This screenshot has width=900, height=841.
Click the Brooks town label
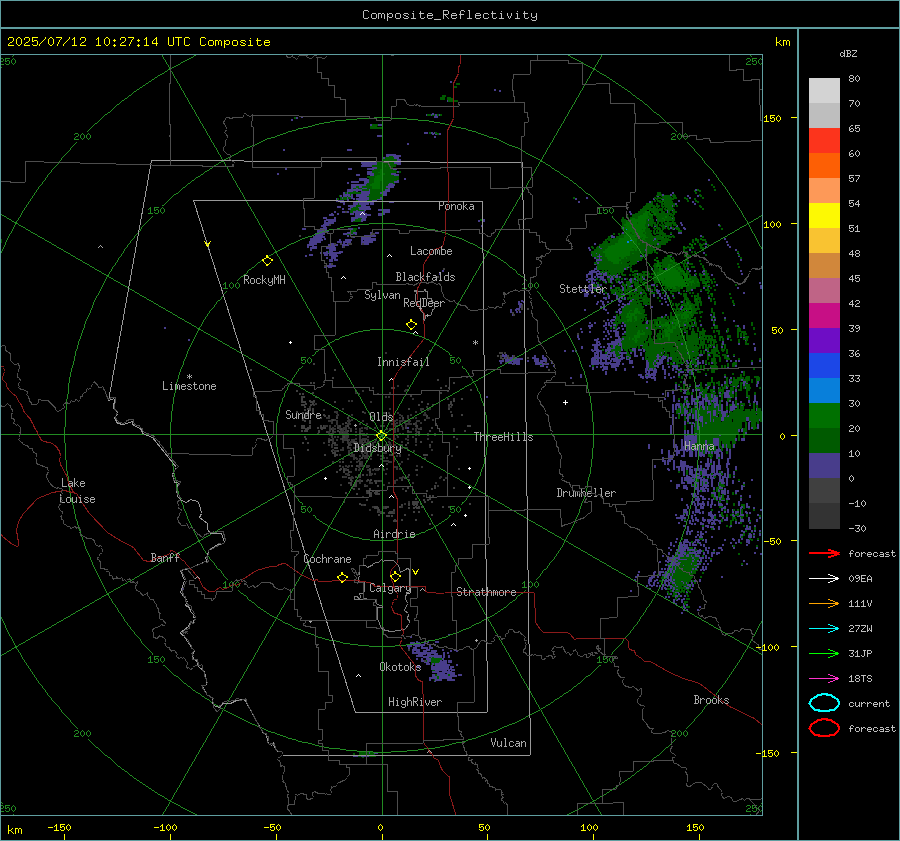711,700
